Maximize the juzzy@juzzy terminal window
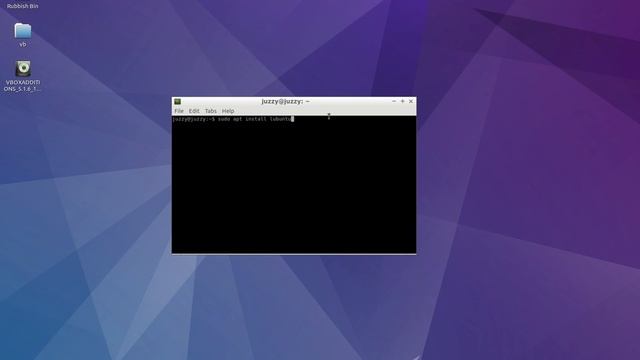The width and height of the screenshot is (640, 360). tap(402, 101)
